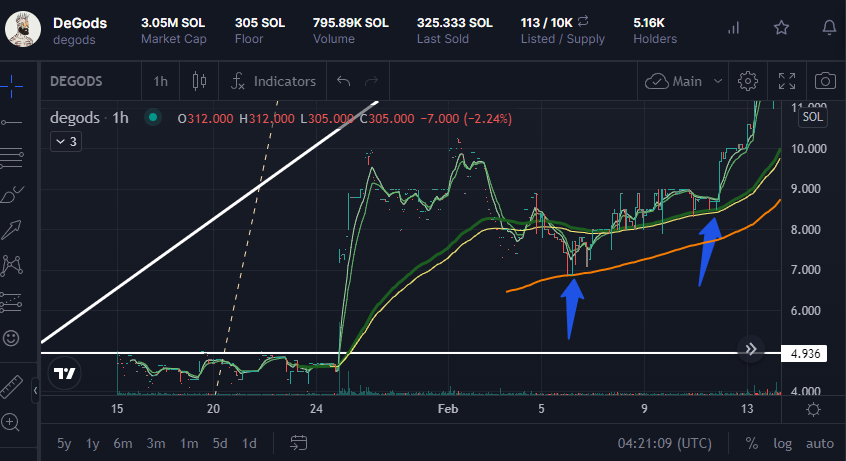Image resolution: width=846 pixels, height=461 pixels.
Task: Activate the zoom in tool
Action: click(x=11, y=422)
